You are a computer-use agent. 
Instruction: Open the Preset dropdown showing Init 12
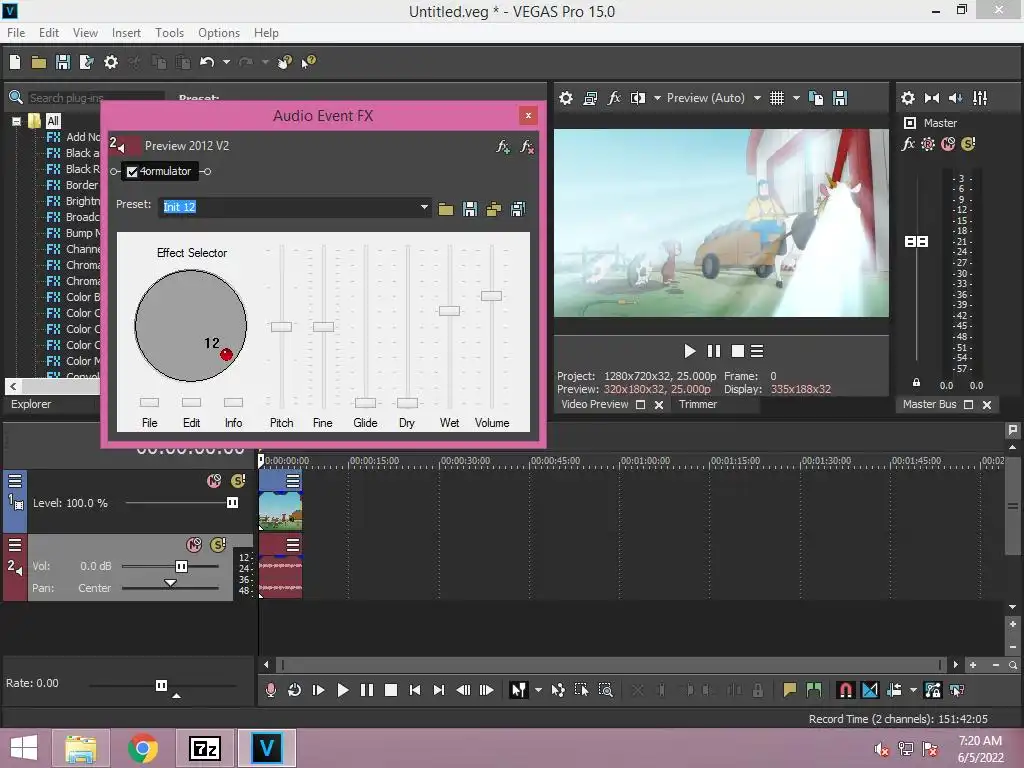424,208
